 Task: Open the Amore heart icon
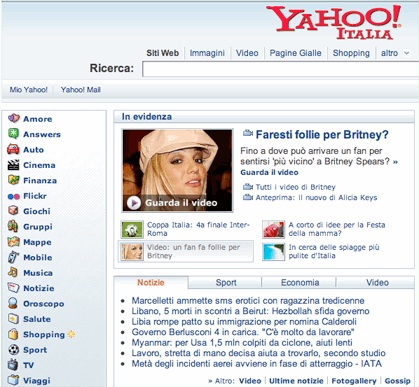click(x=13, y=118)
